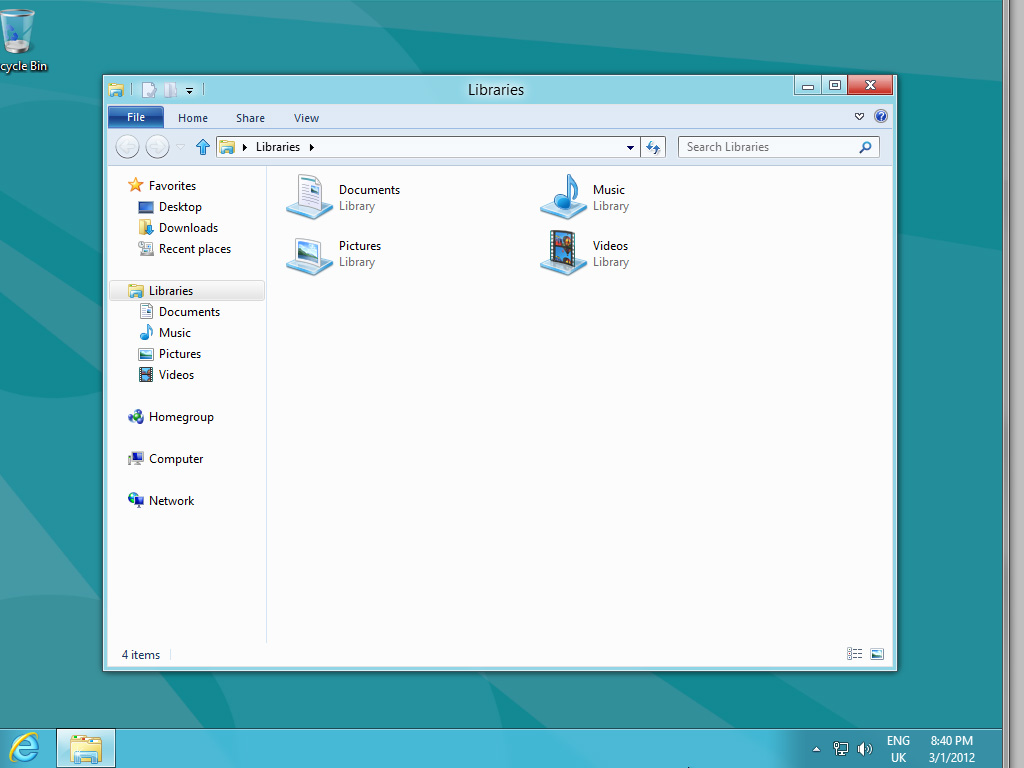
Task: Click the Back navigation button
Action: (x=127, y=146)
